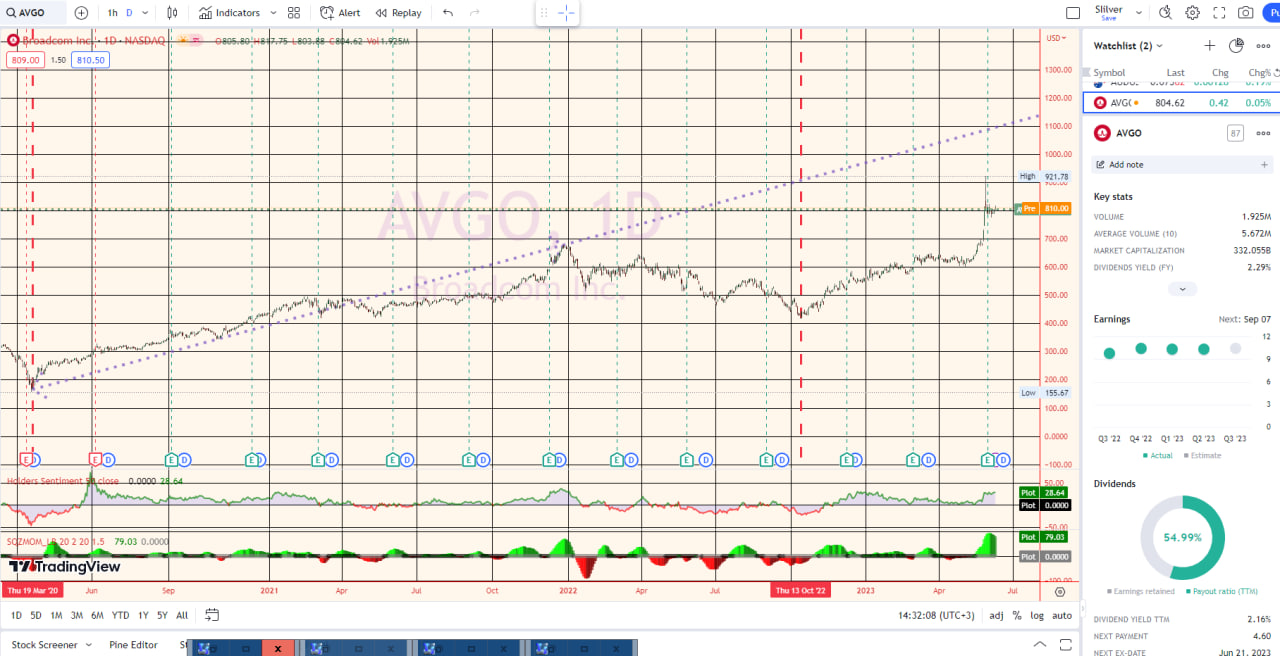Click the Thu 19 Mar '20 date marker

coord(32,591)
